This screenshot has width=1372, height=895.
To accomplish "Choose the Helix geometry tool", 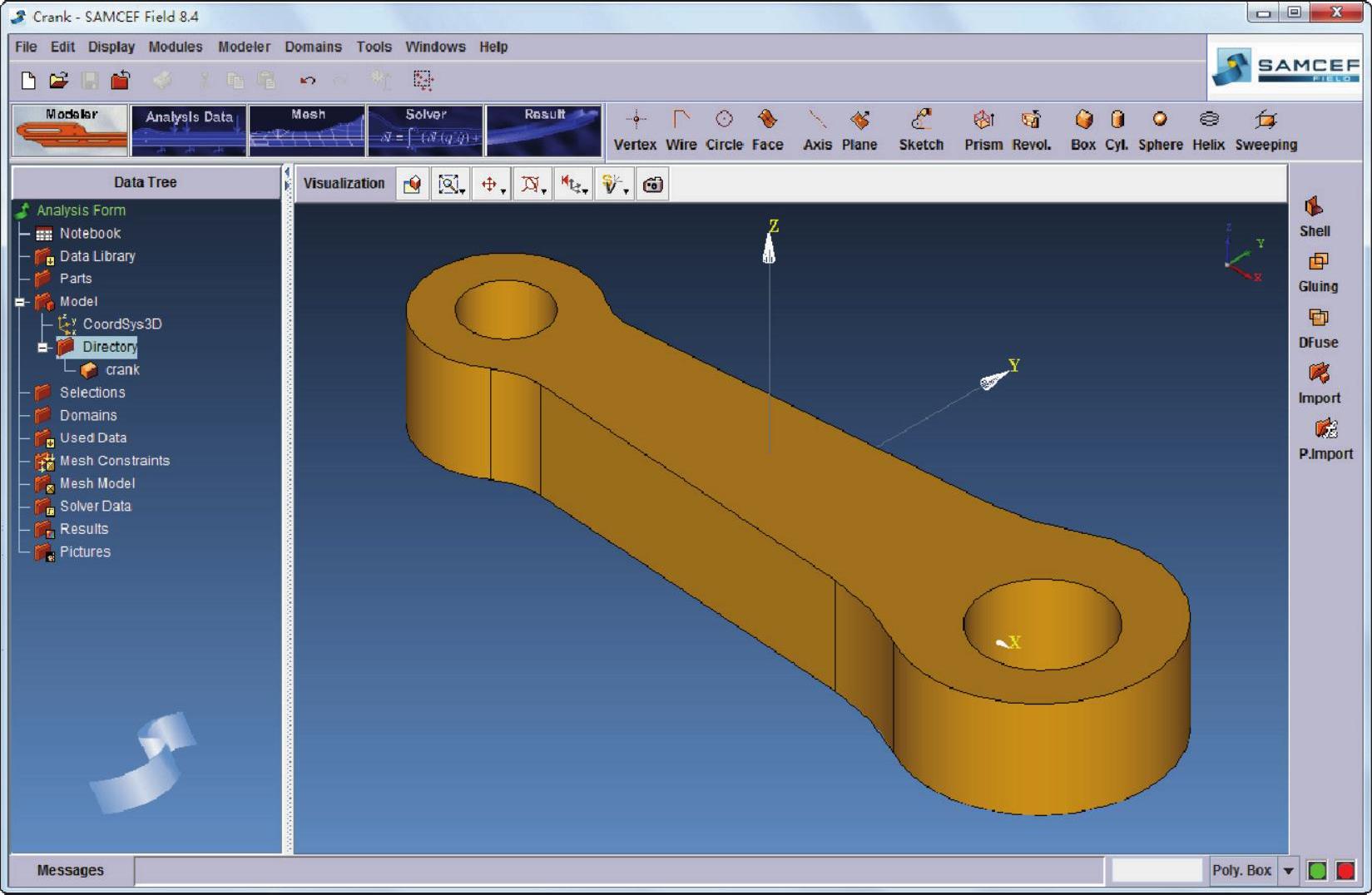I will tap(1208, 130).
